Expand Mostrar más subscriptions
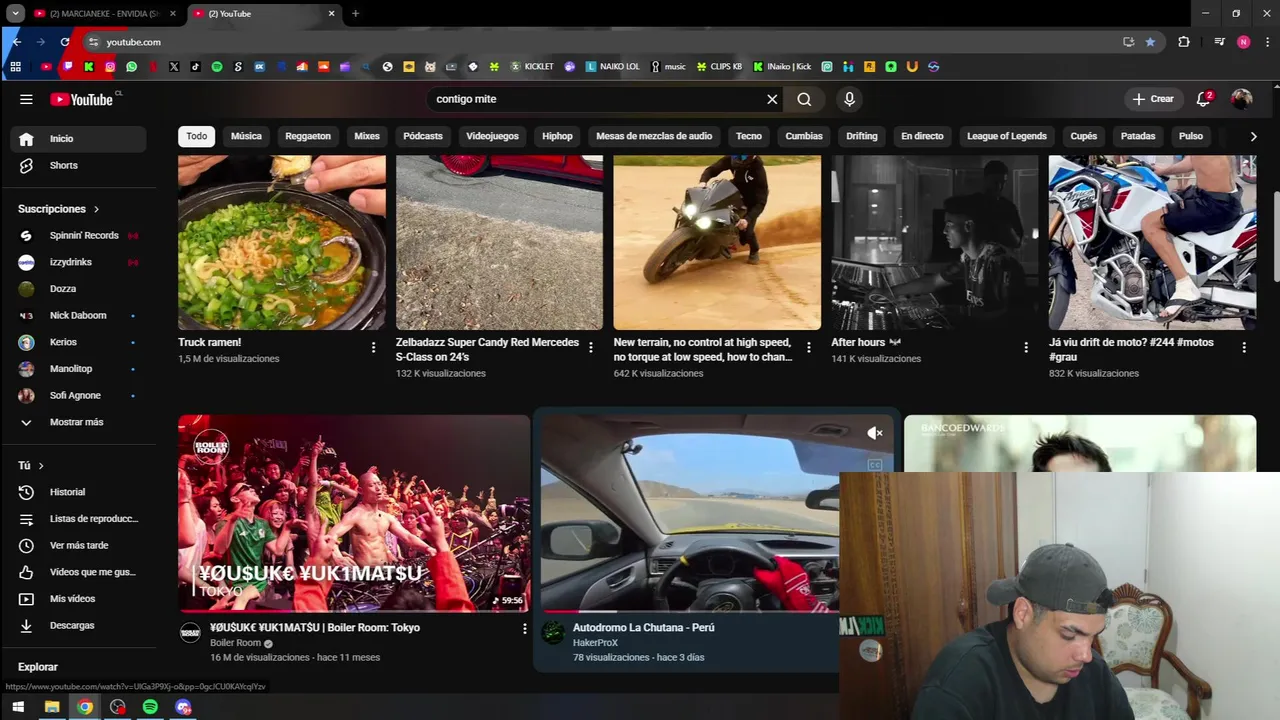Viewport: 1280px width, 720px height. tap(78, 422)
